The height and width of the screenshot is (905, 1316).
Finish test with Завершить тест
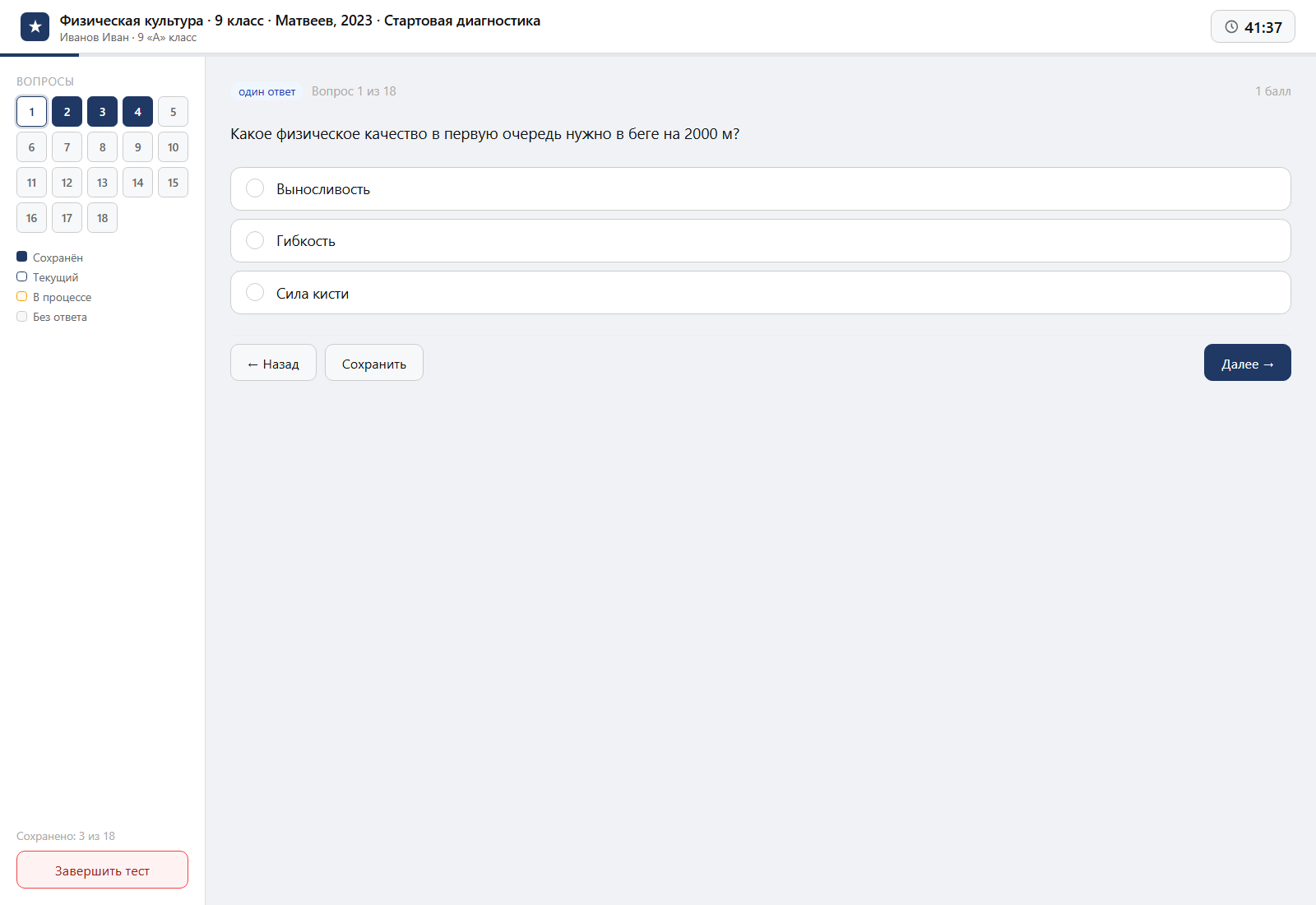point(102,870)
